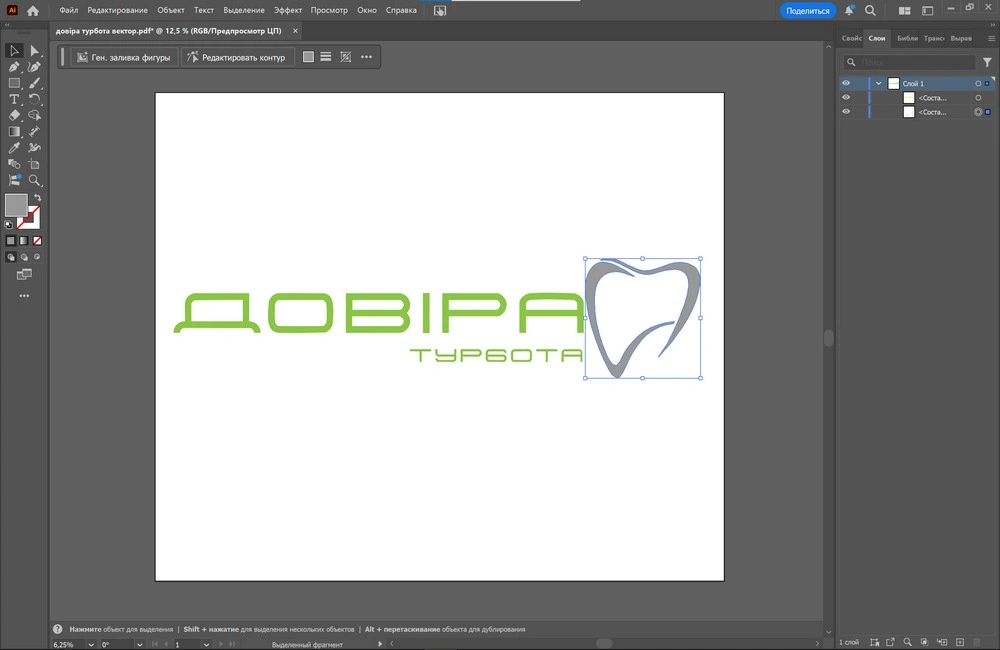Pick the Type tool (T)
This screenshot has width=1000, height=650.
pyautogui.click(x=14, y=100)
